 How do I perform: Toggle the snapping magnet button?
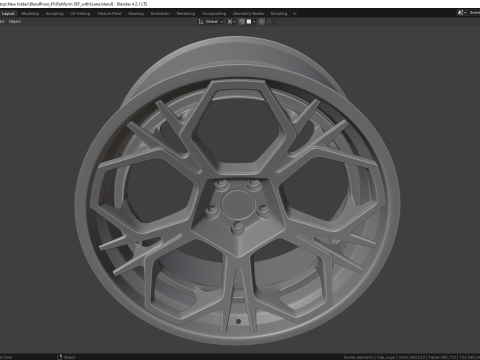coord(242,22)
